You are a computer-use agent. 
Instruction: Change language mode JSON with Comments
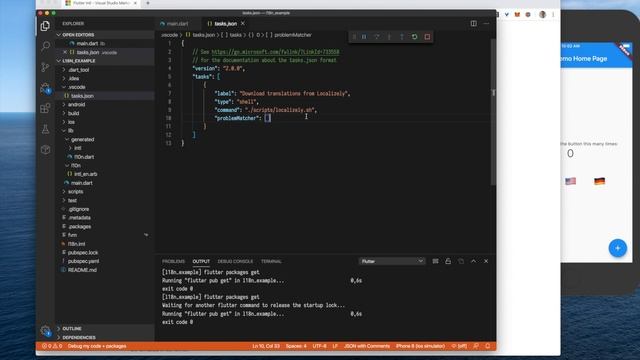pyautogui.click(x=367, y=346)
